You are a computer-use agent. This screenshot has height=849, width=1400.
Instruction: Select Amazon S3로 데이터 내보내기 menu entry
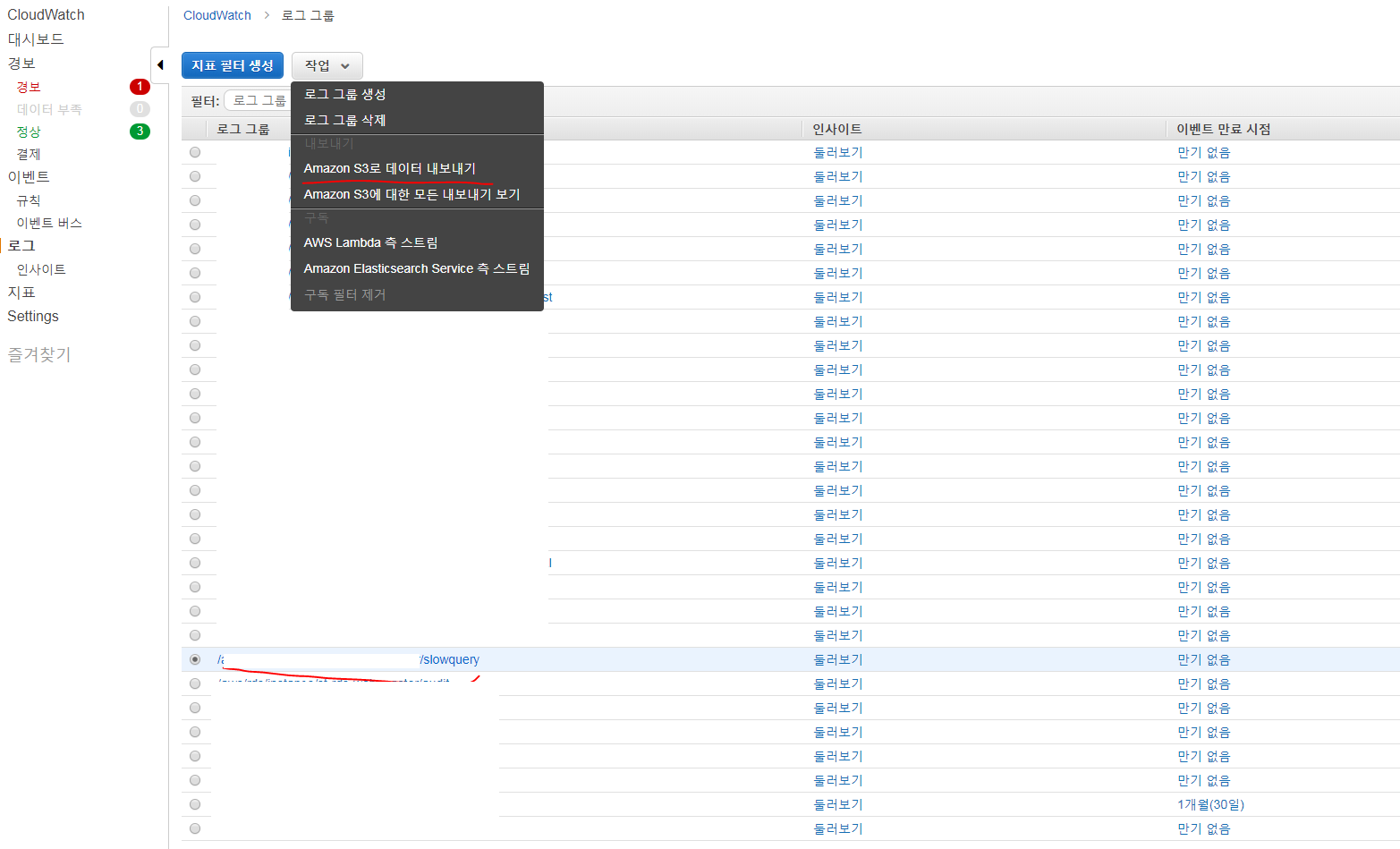click(x=390, y=168)
